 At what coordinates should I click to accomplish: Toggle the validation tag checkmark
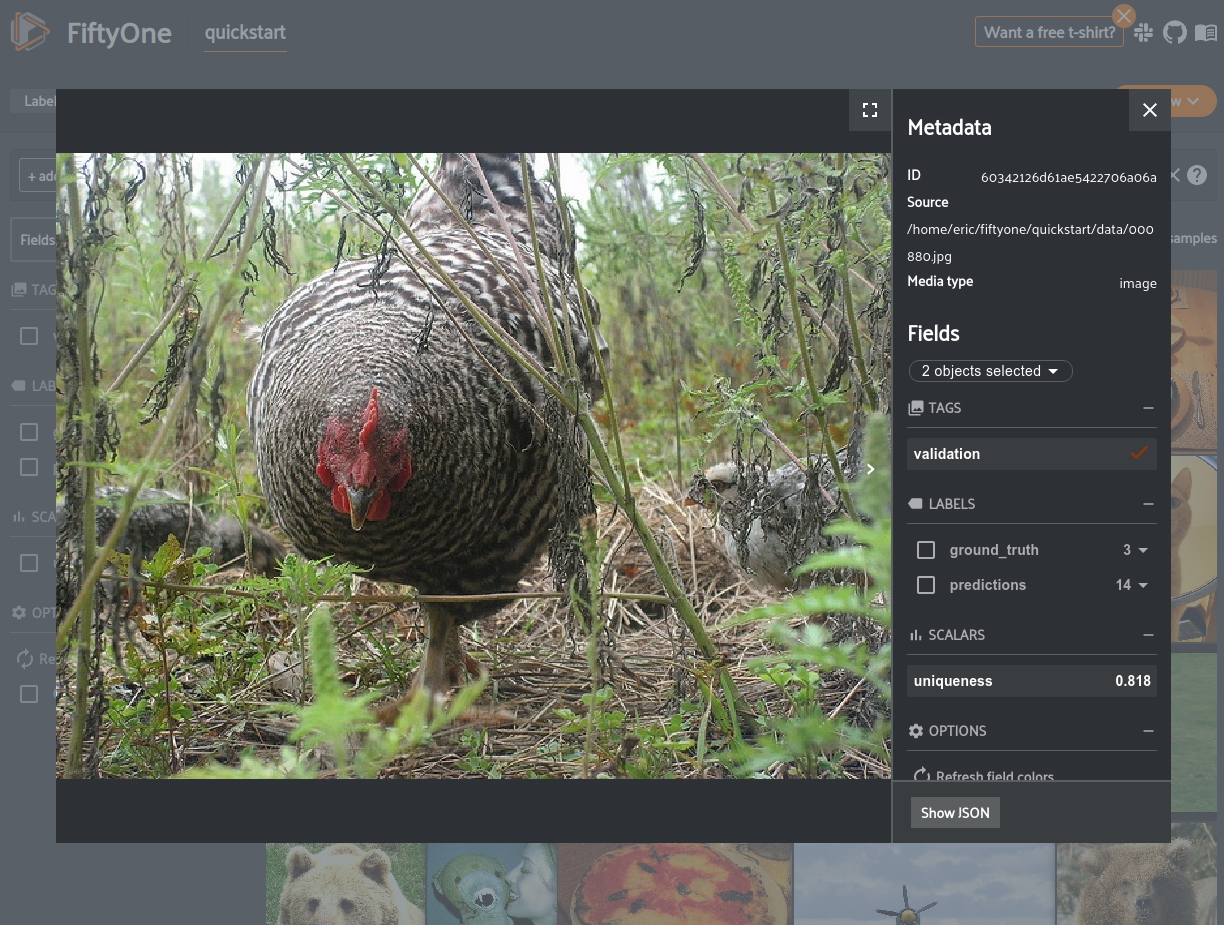1138,453
